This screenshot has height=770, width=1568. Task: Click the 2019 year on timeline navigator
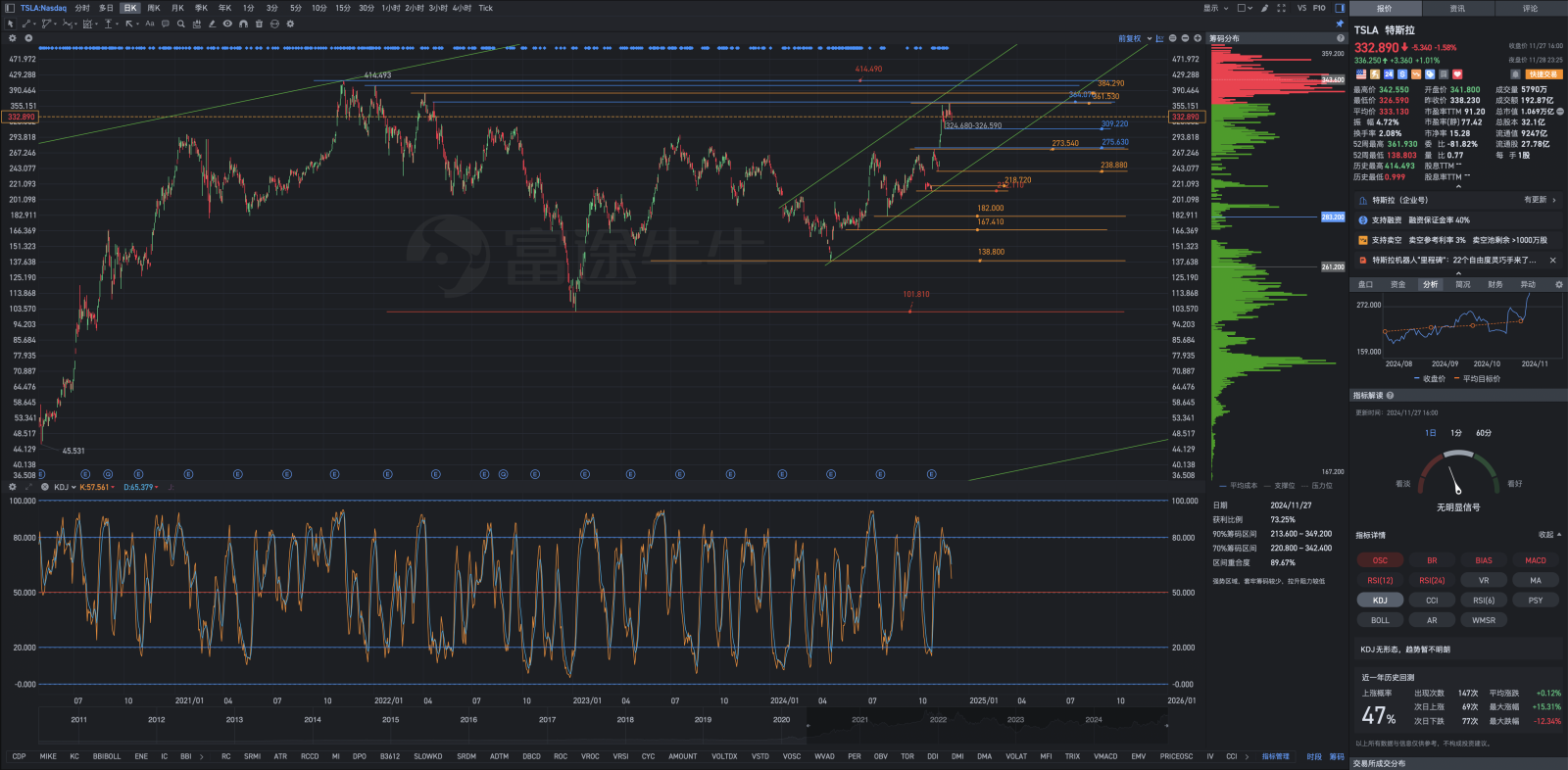pos(703,719)
